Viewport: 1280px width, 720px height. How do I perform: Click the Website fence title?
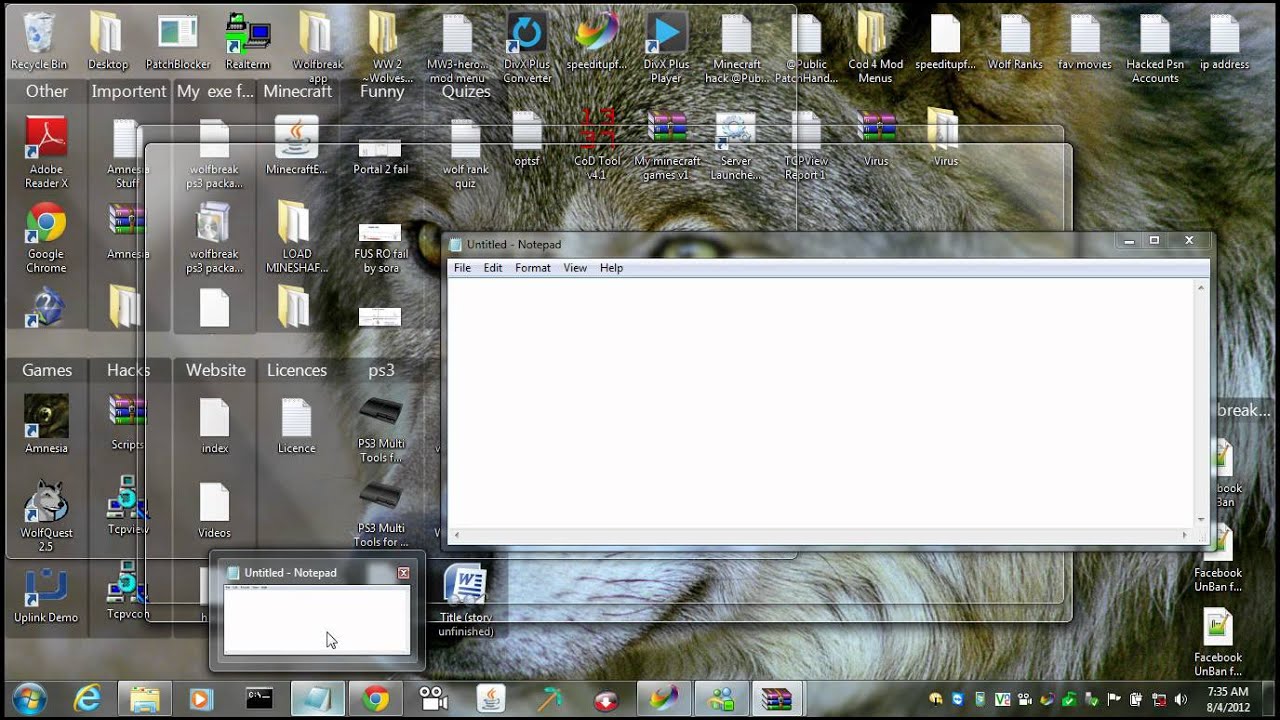(x=216, y=370)
